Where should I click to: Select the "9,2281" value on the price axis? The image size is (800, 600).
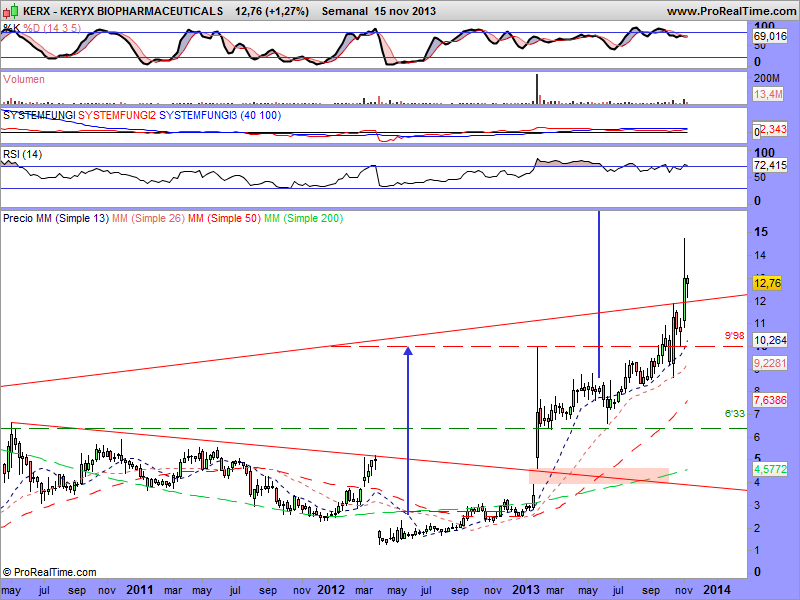pyautogui.click(x=770, y=363)
